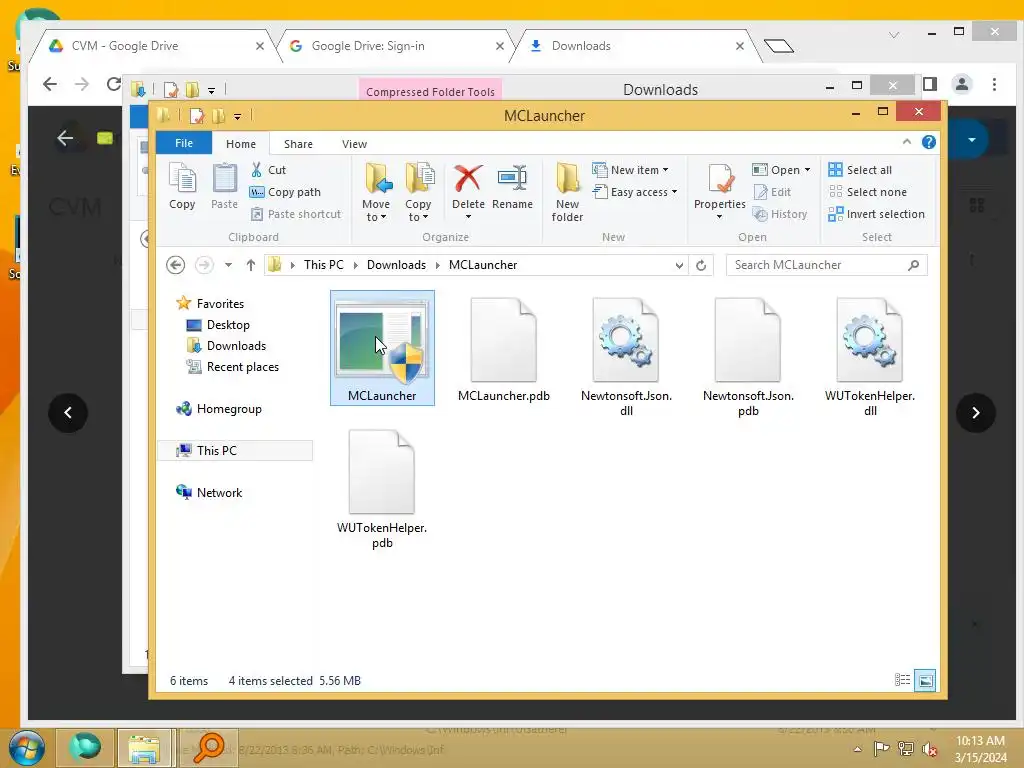Switch to the View ribbon tab
Screen dimensions: 1024x768
point(354,144)
